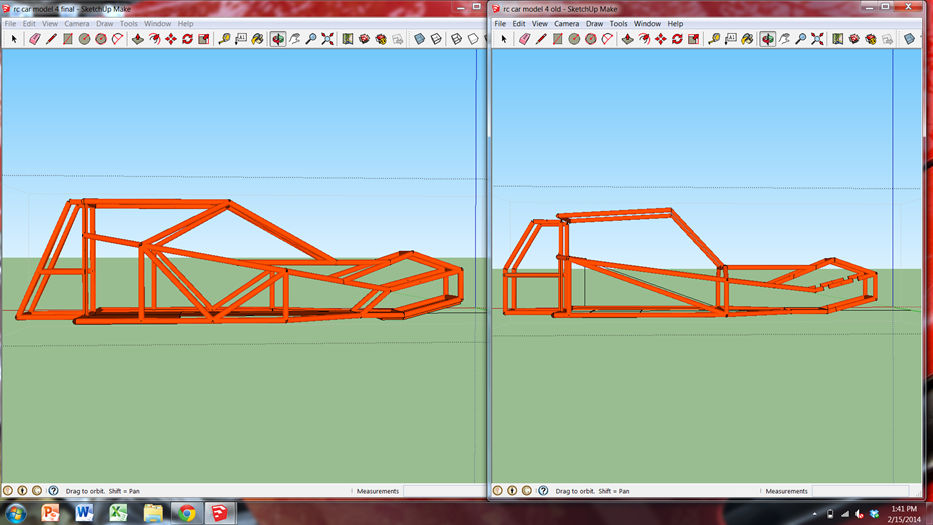The height and width of the screenshot is (525, 933).
Task: Select the Tape Measure tool in old model window
Action: point(714,39)
